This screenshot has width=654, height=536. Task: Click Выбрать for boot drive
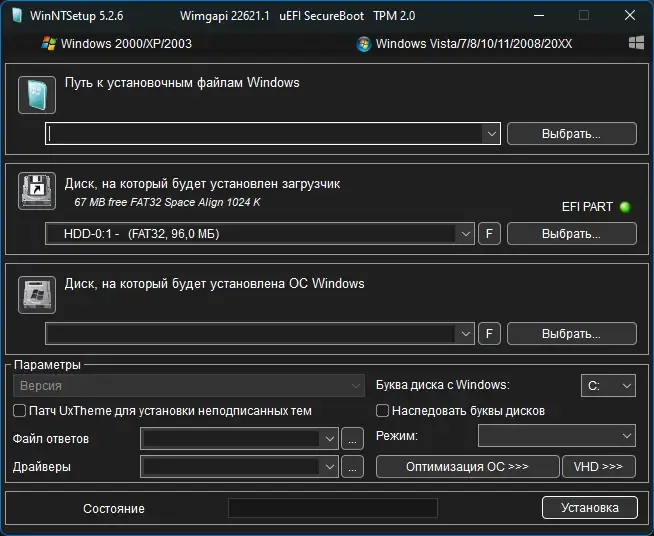tap(571, 234)
